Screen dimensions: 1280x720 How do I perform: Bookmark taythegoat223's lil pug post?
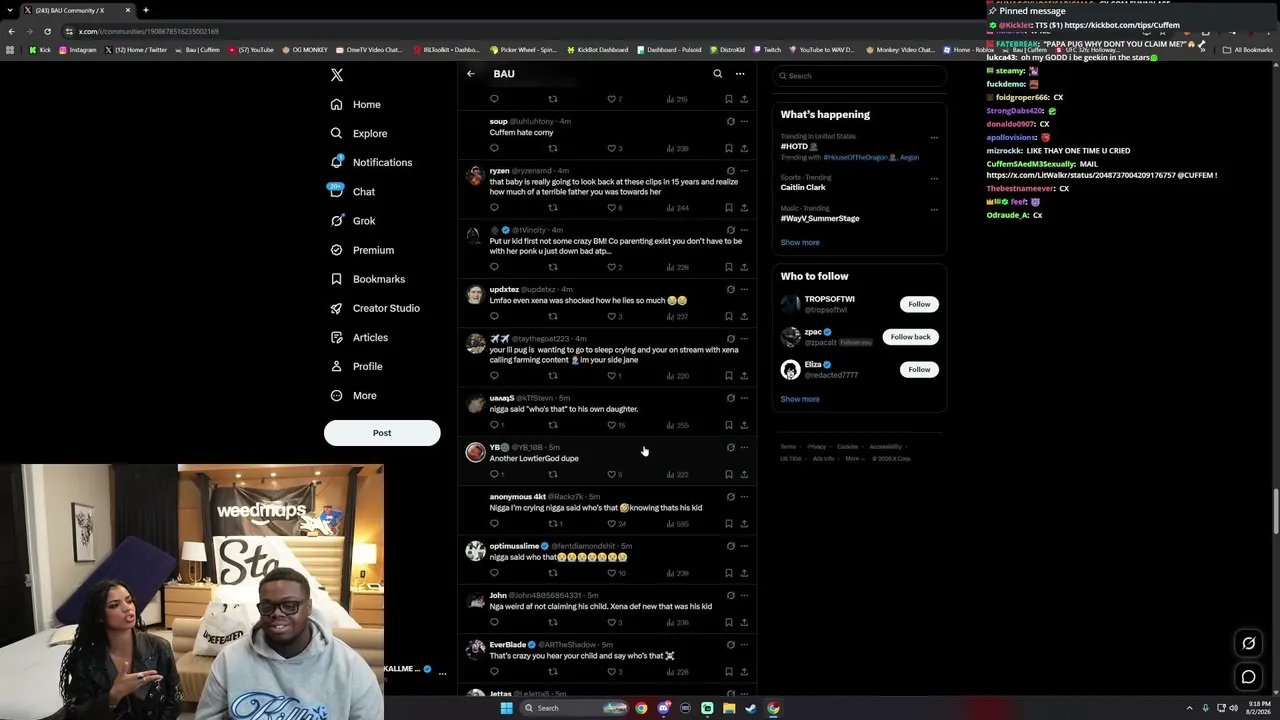click(728, 376)
